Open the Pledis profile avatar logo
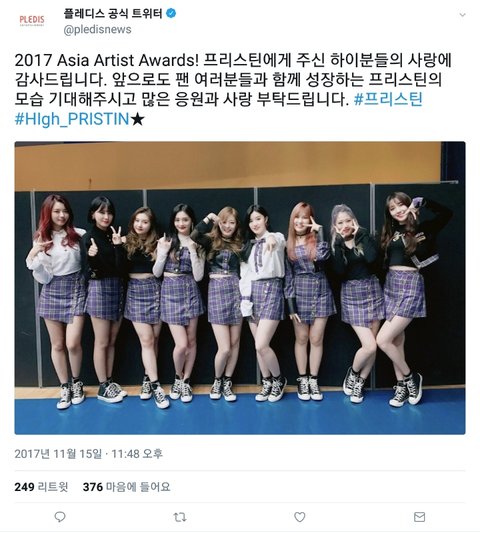 32,20
